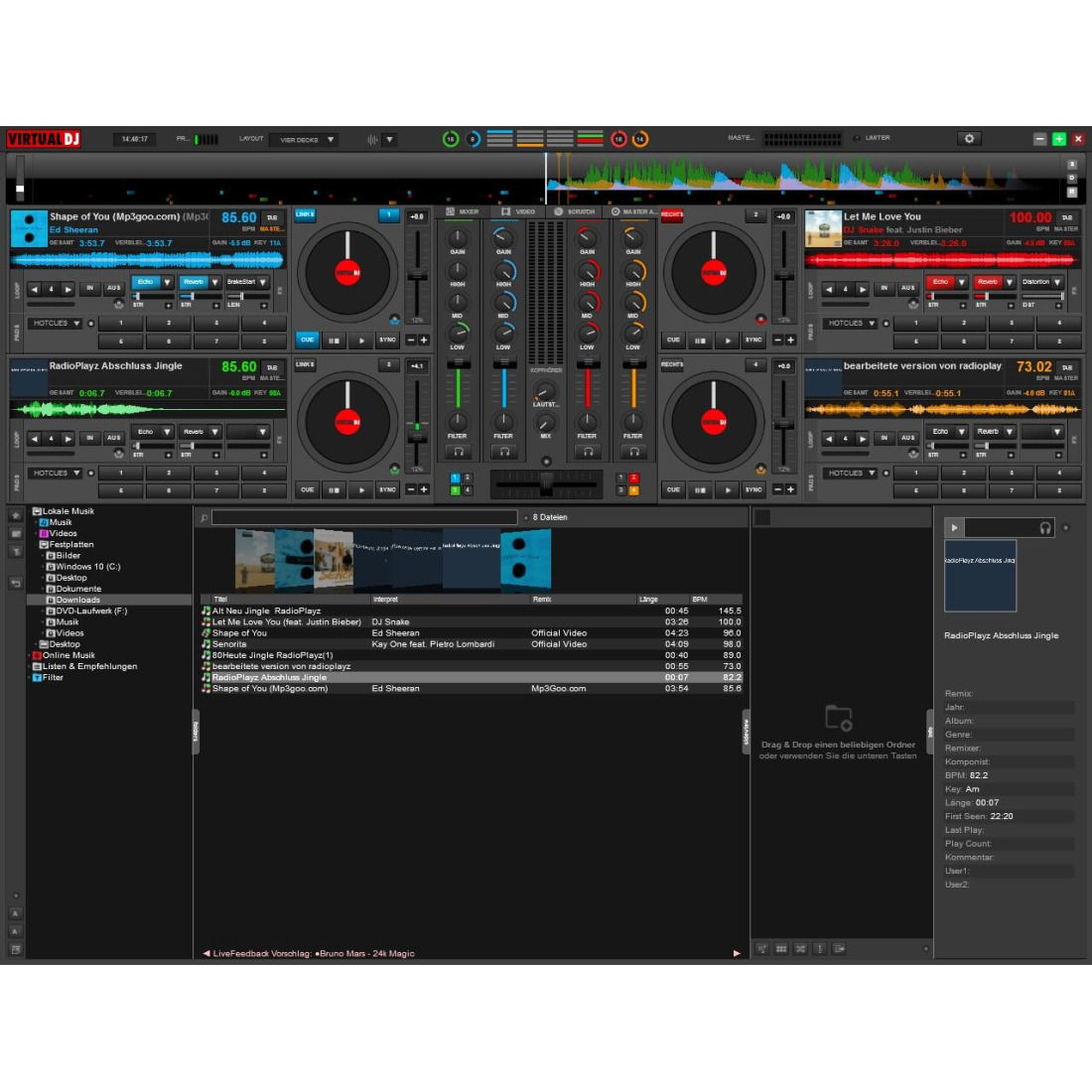The width and height of the screenshot is (1092, 1092).
Task: Toggle the Echo effect on Shape of You deck
Action: point(146,282)
